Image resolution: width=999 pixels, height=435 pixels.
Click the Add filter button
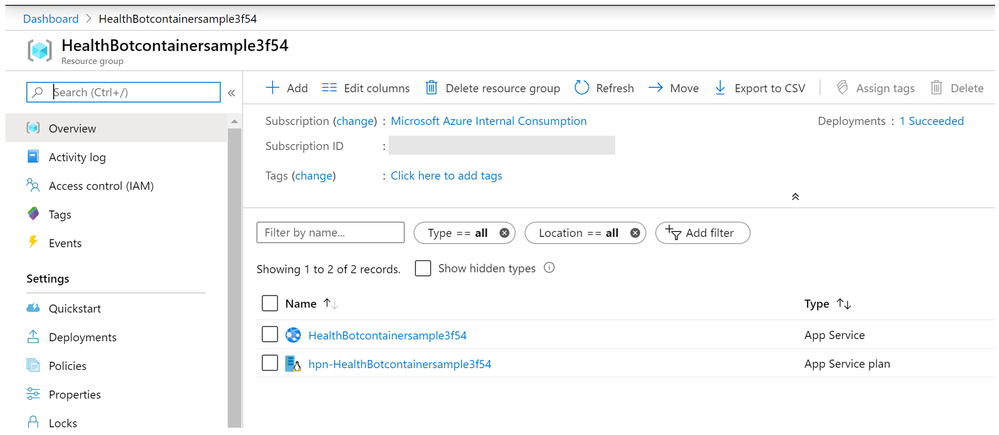point(703,233)
